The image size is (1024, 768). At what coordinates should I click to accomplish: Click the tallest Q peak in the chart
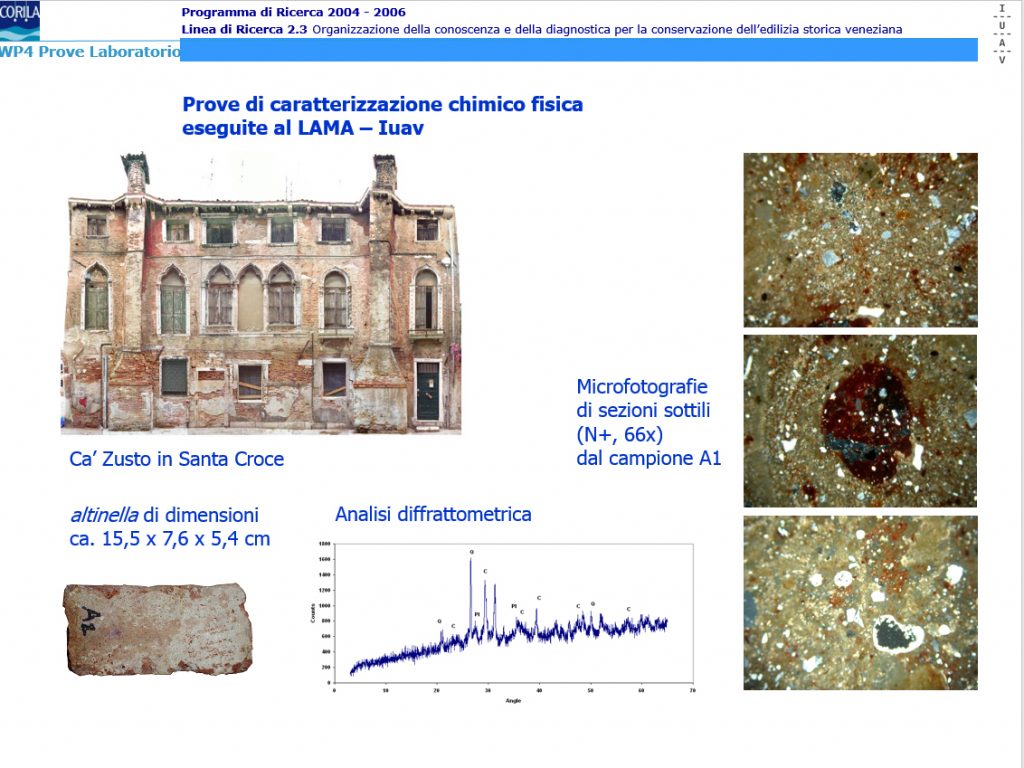[x=471, y=563]
